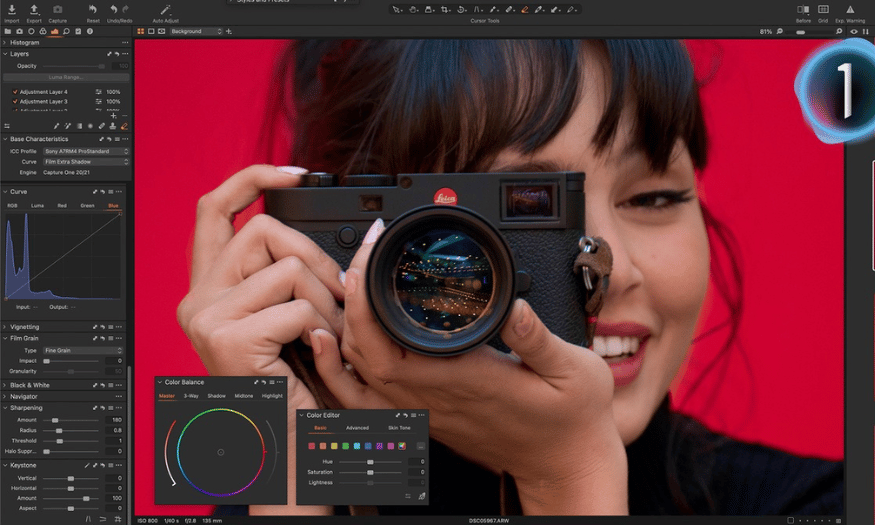875x525 pixels.
Task: Select the orange Erase Mask cursor tool
Action: click(525, 9)
